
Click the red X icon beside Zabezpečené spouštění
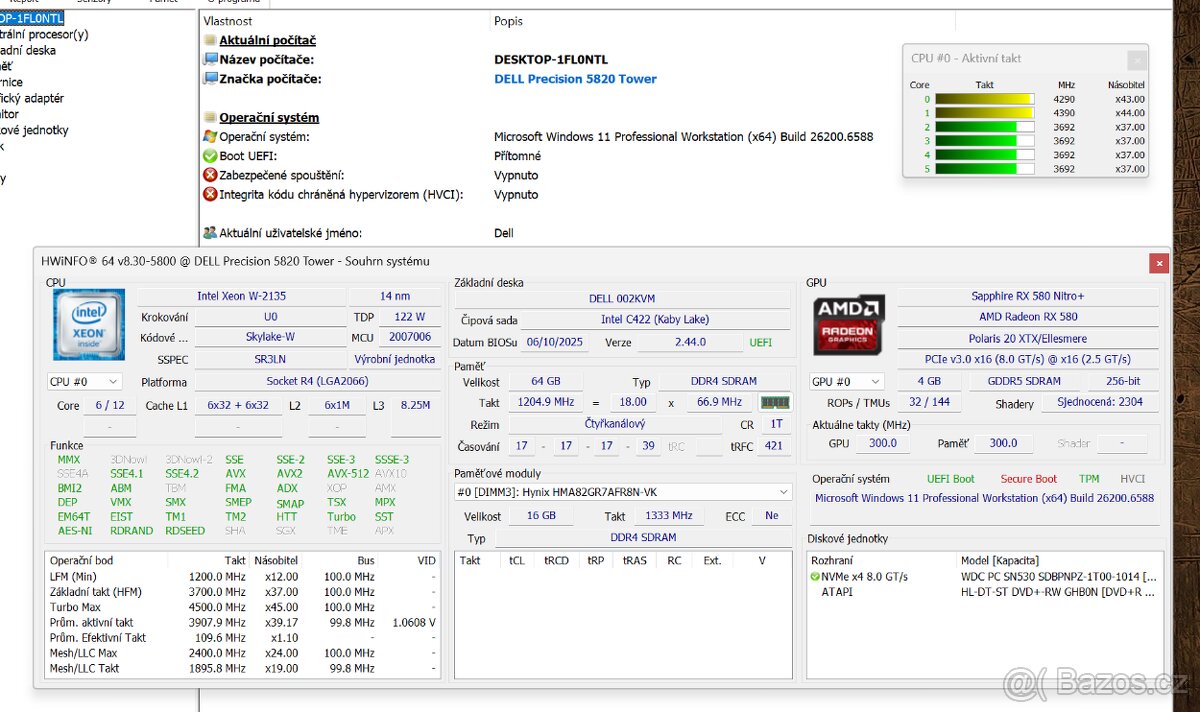point(210,175)
